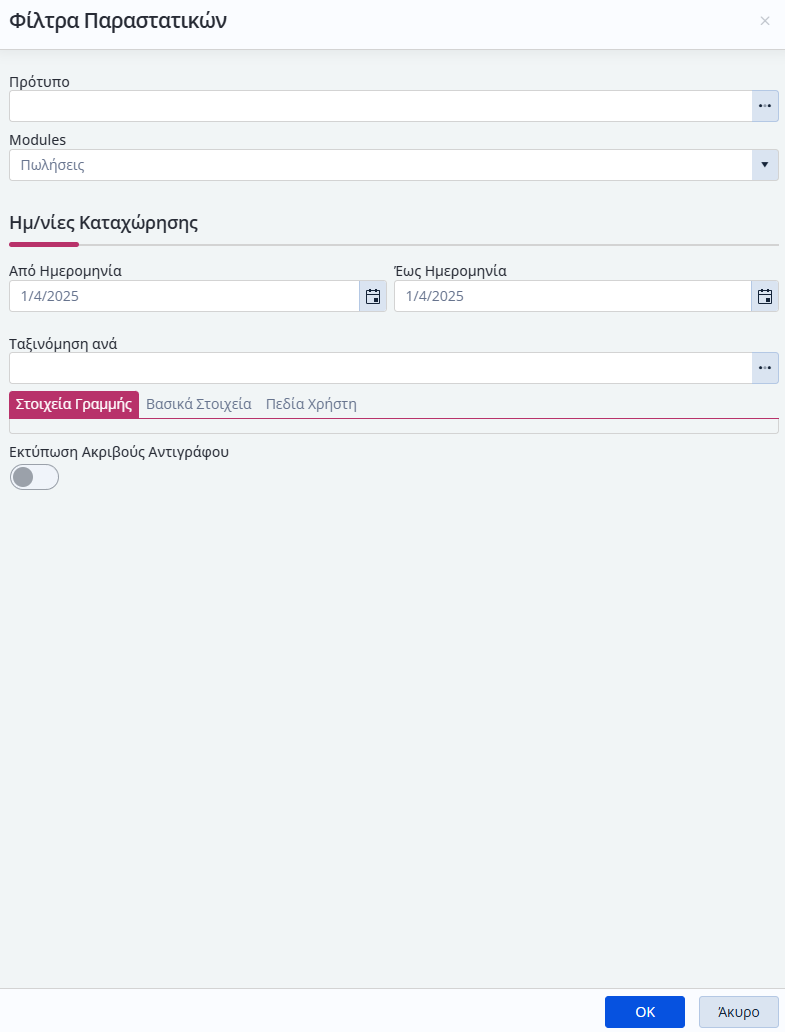The image size is (785, 1032).
Task: Click the empty panel under Στοιχεία Γραμμής
Action: point(393,426)
